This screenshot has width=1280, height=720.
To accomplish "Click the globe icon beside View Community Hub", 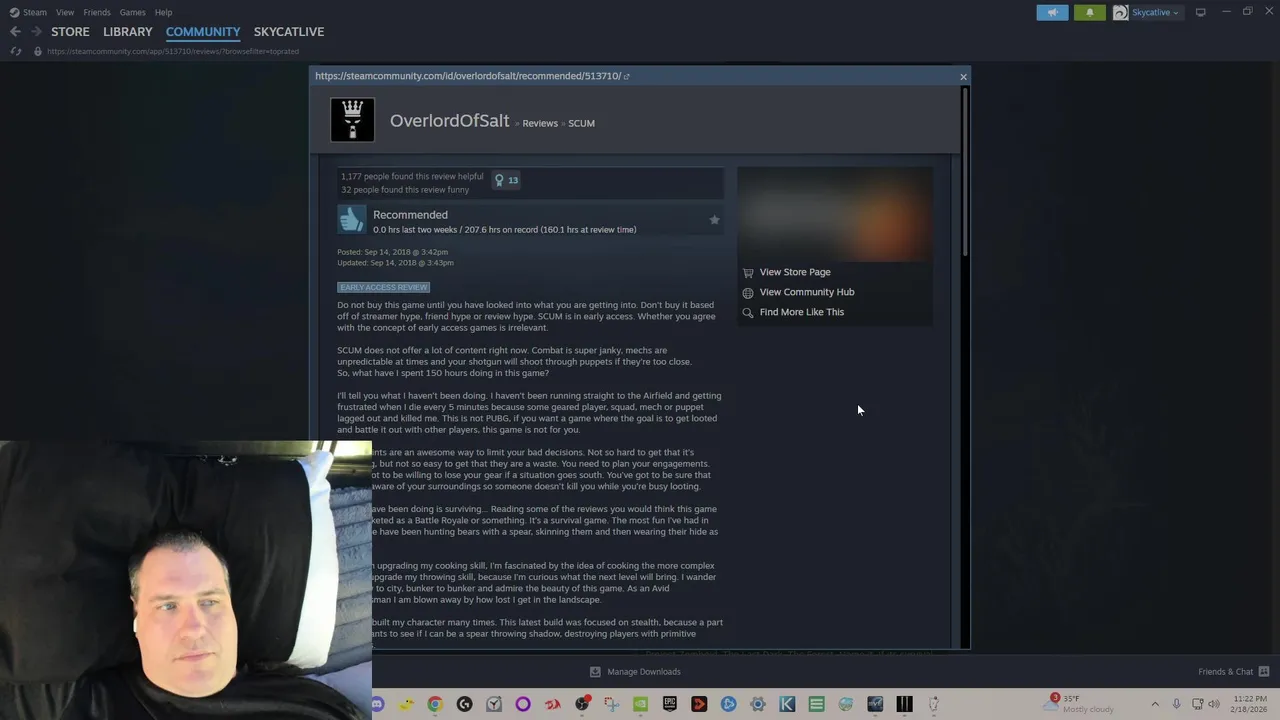I will click(748, 292).
